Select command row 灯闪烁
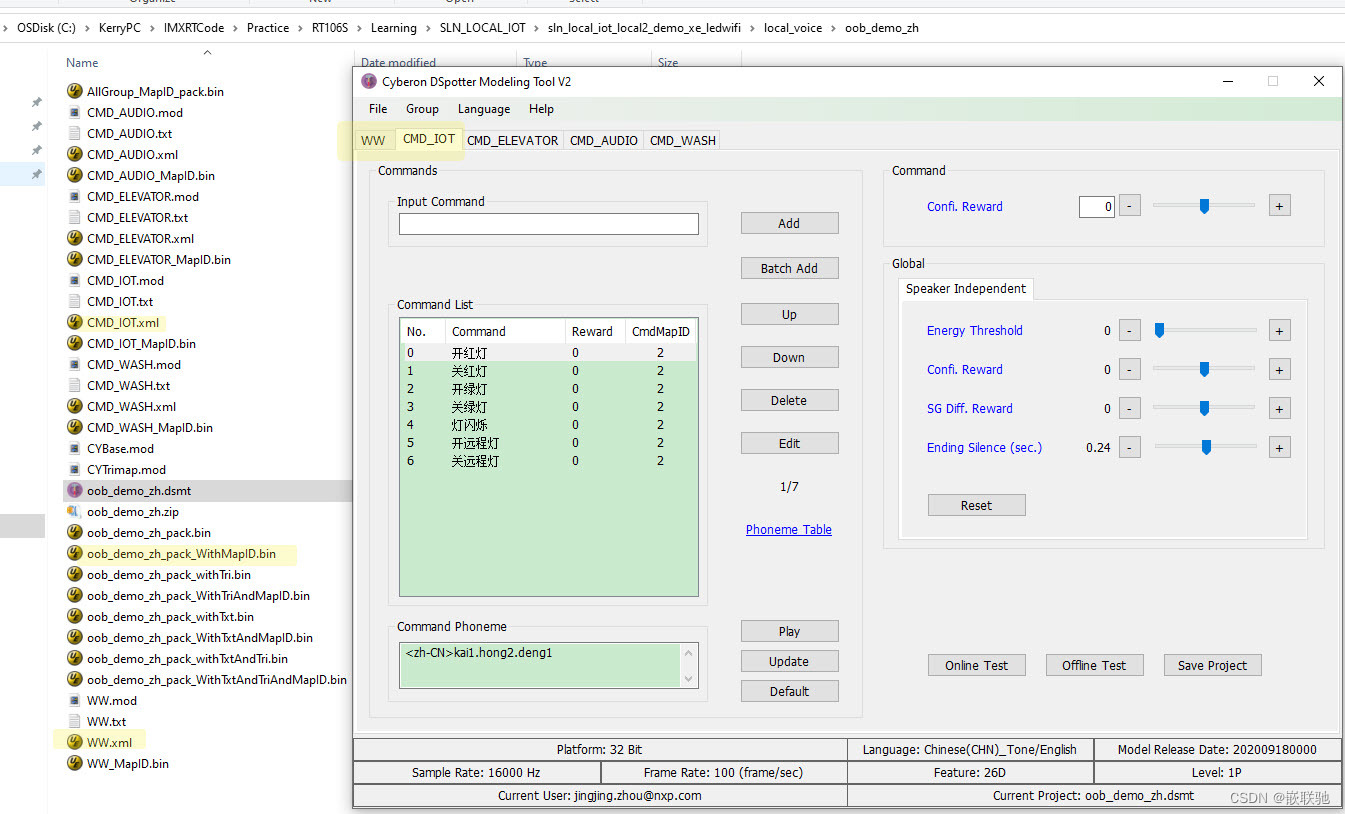This screenshot has height=814, width=1345. point(548,425)
